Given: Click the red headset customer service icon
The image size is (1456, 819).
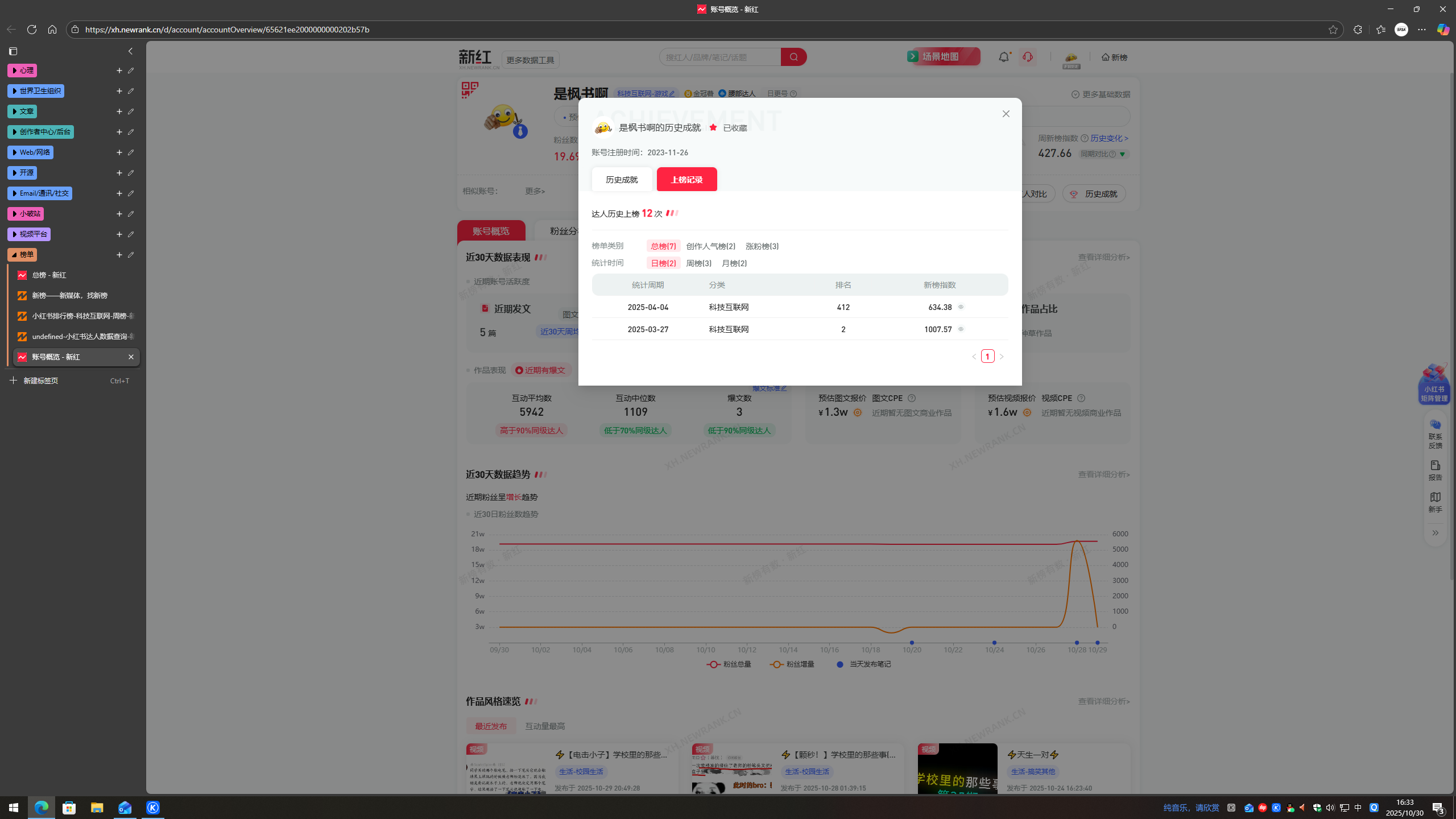Looking at the screenshot, I should click(x=1027, y=57).
